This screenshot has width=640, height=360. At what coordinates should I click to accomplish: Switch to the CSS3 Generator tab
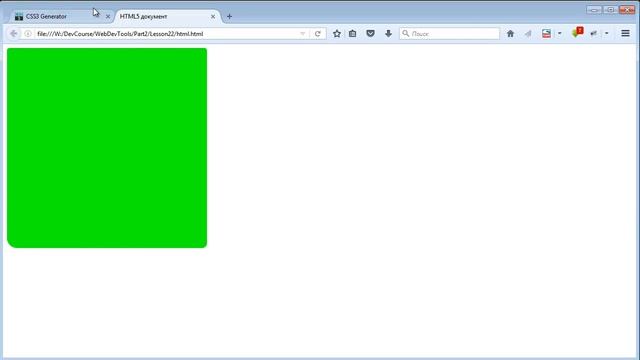[x=61, y=16]
